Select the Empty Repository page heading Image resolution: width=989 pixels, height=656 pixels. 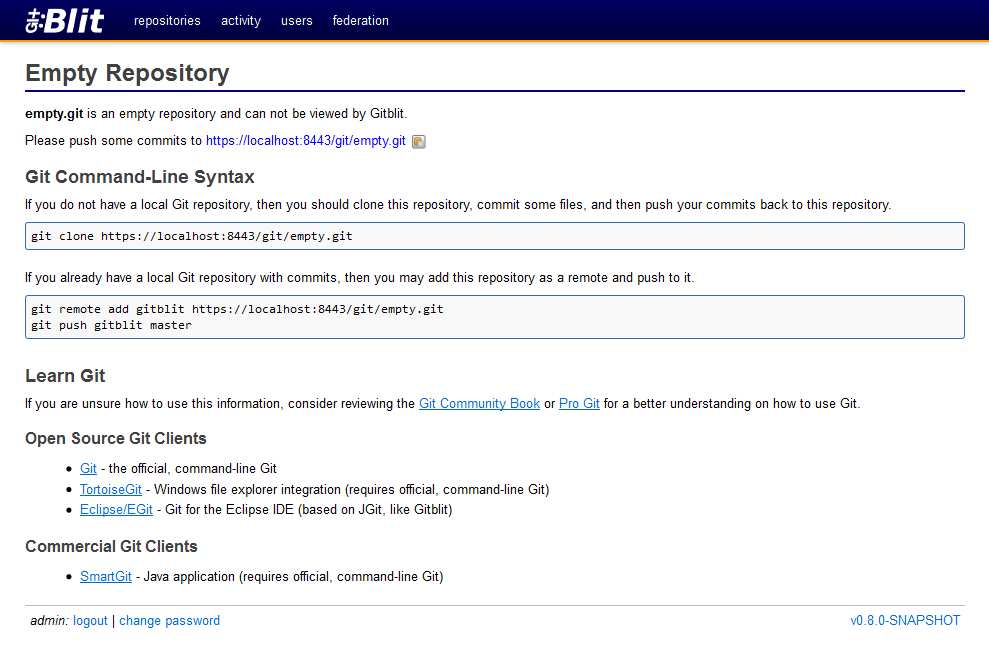(x=127, y=73)
